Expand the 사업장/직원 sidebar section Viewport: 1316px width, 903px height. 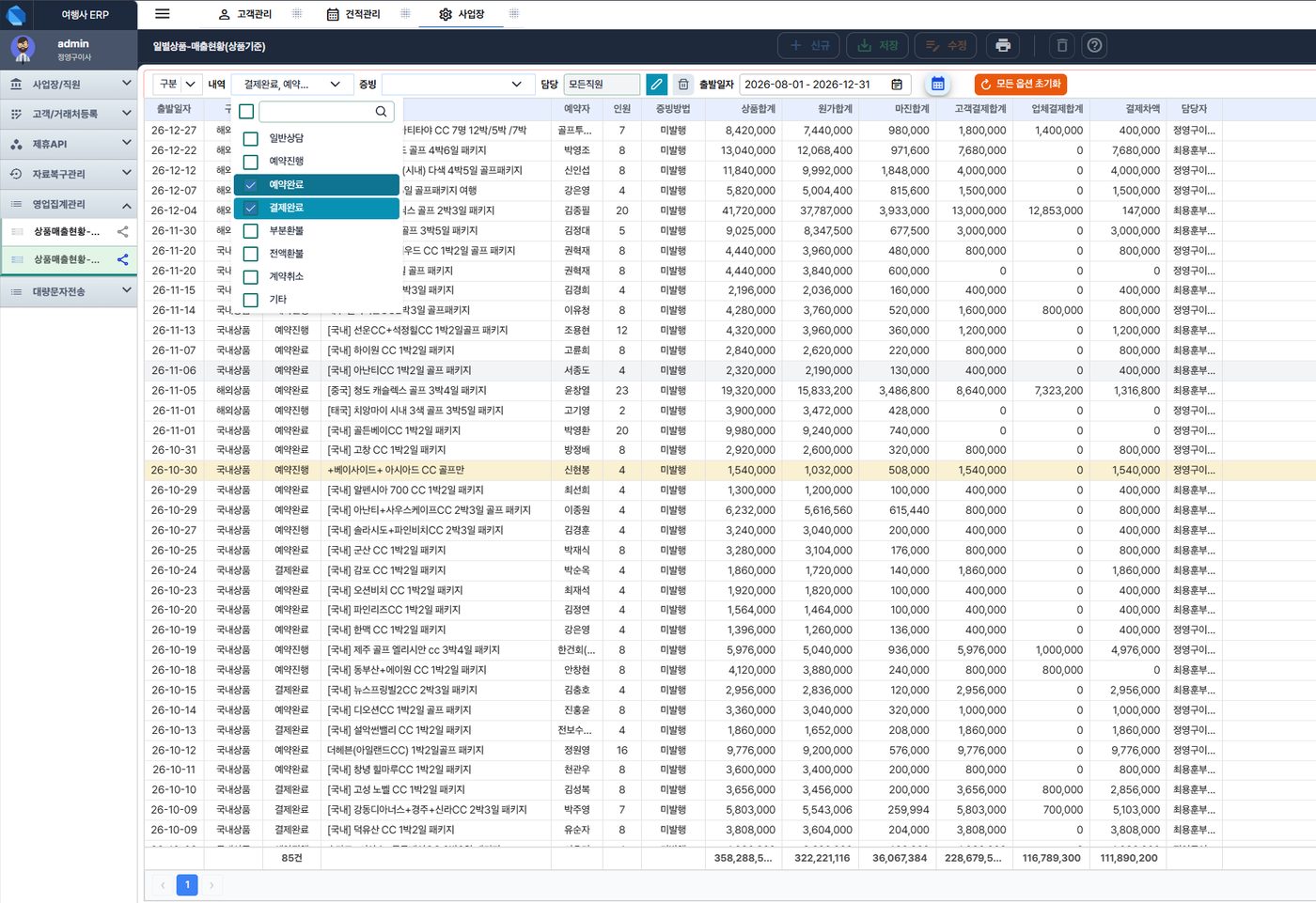69,85
